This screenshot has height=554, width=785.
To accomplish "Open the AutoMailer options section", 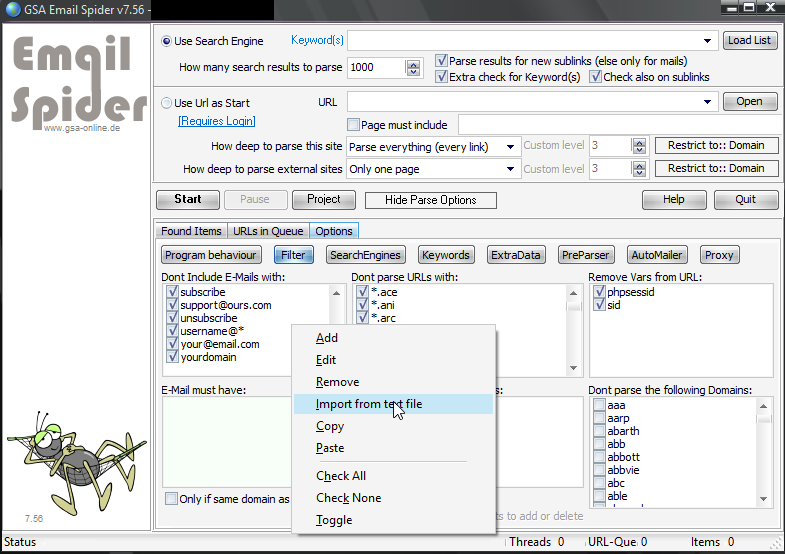I will point(657,255).
